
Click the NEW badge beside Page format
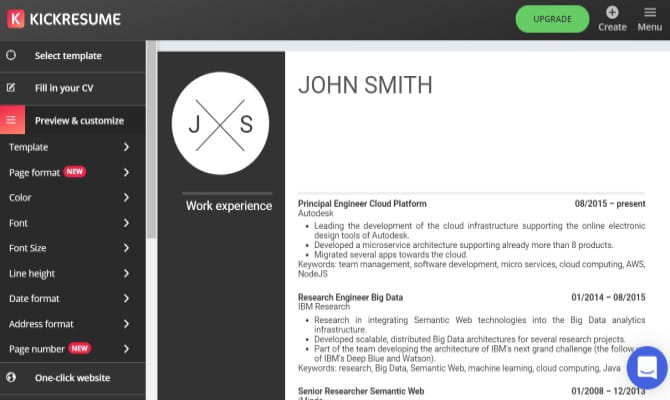click(75, 172)
